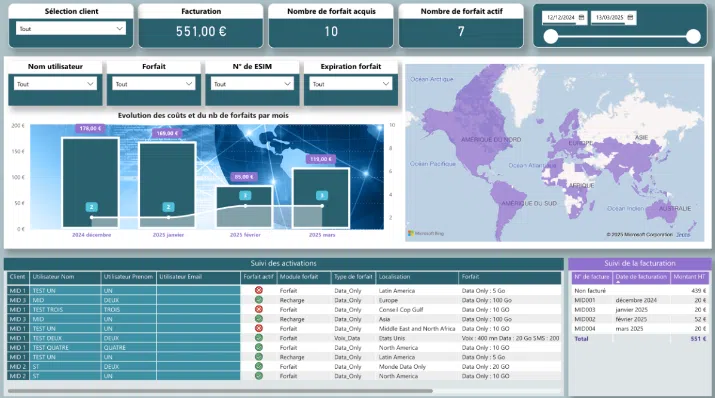Click the red status icon in Middle East row
This screenshot has width=715, height=398.
click(259, 328)
